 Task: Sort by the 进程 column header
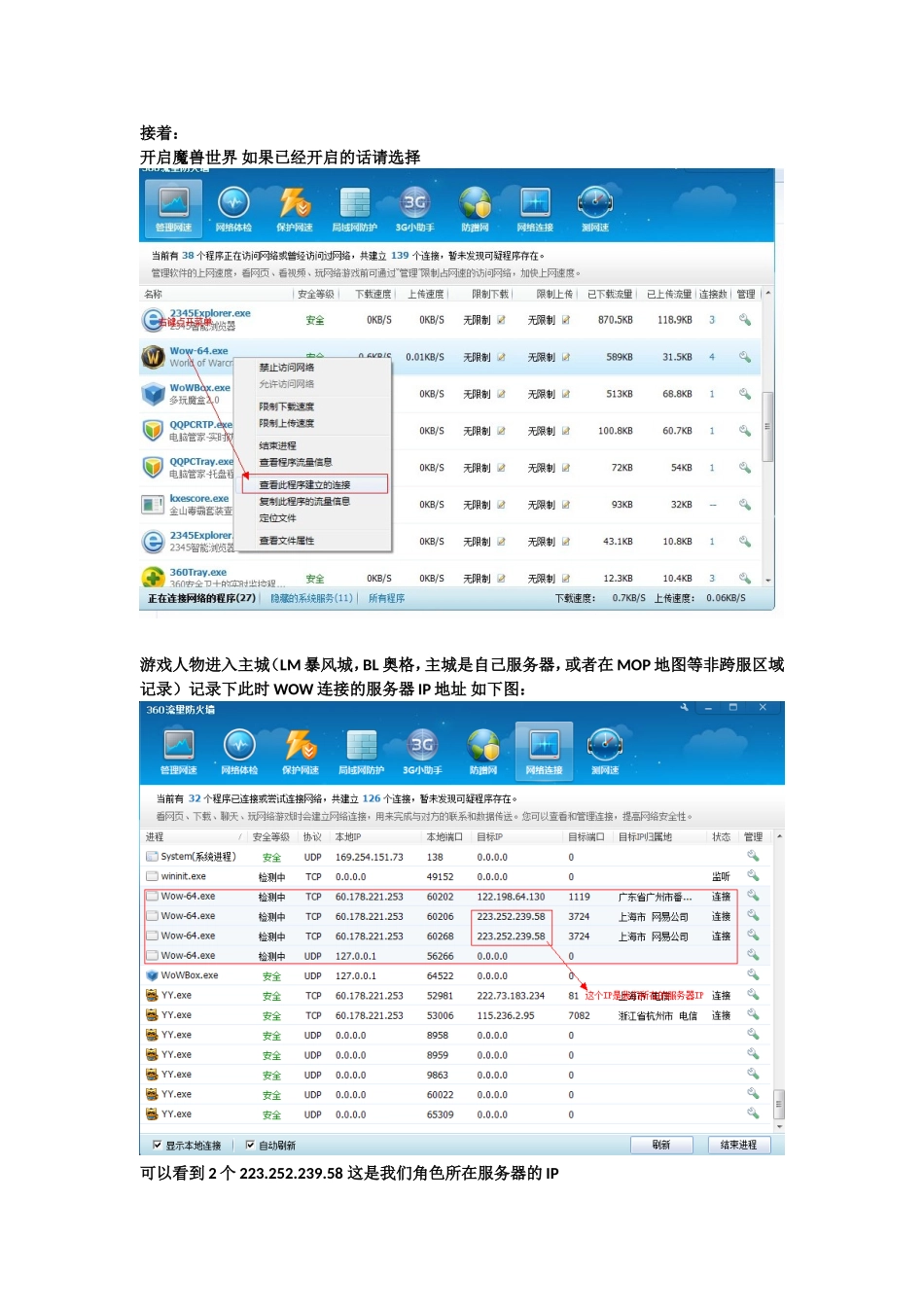tap(155, 836)
